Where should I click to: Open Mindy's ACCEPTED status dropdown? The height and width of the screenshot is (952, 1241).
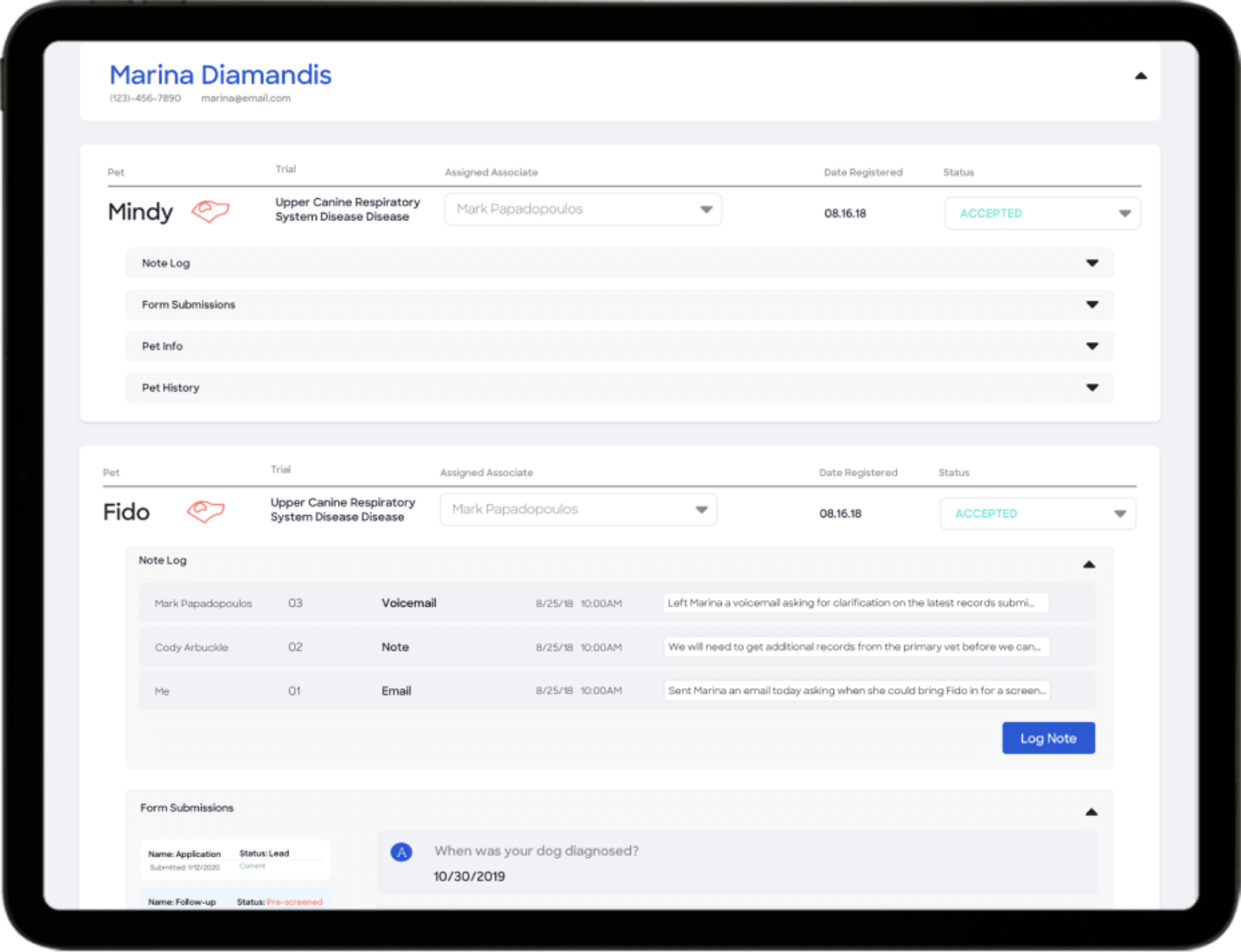point(1042,213)
